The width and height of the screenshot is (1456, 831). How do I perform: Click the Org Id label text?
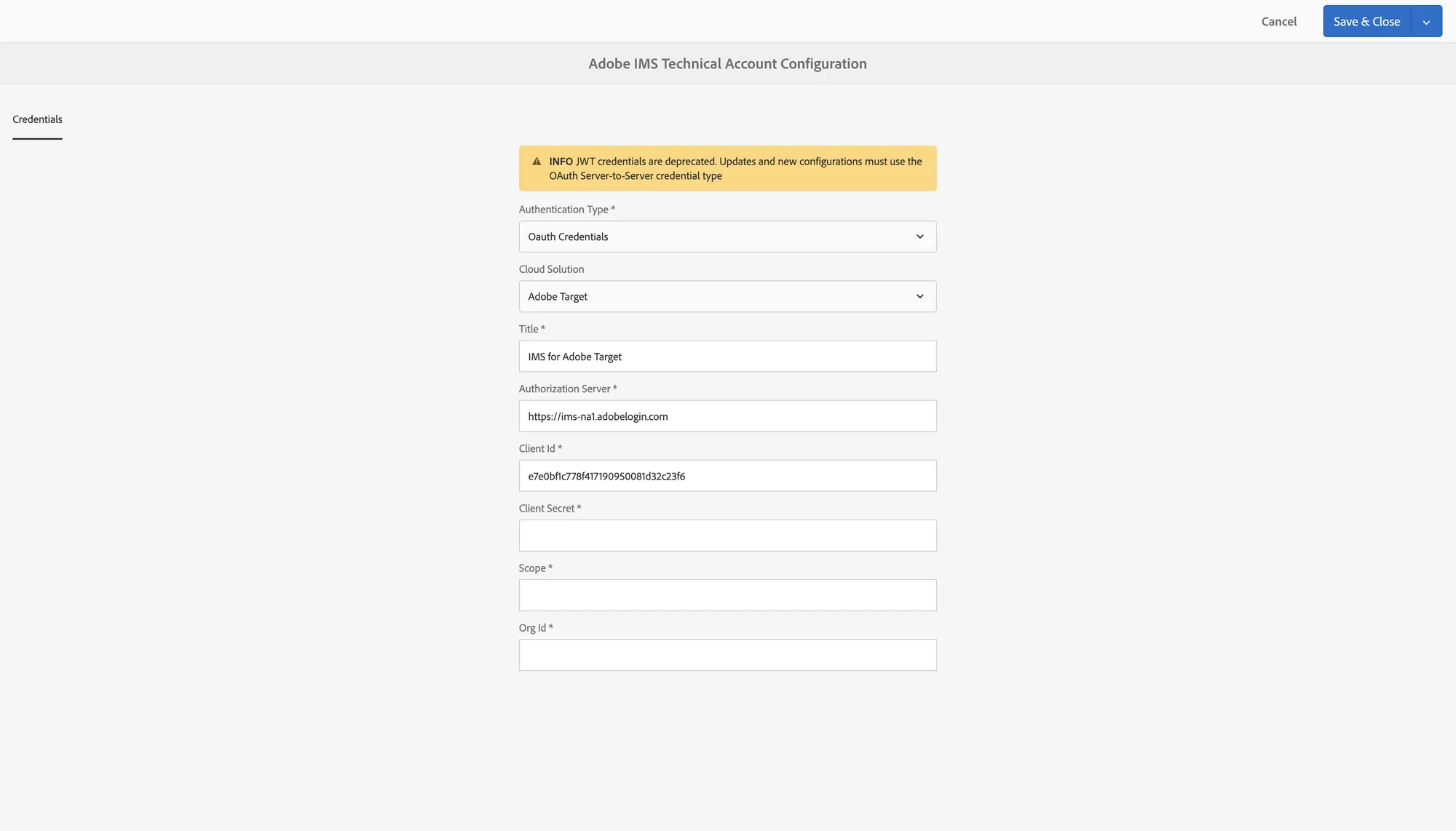(x=532, y=628)
